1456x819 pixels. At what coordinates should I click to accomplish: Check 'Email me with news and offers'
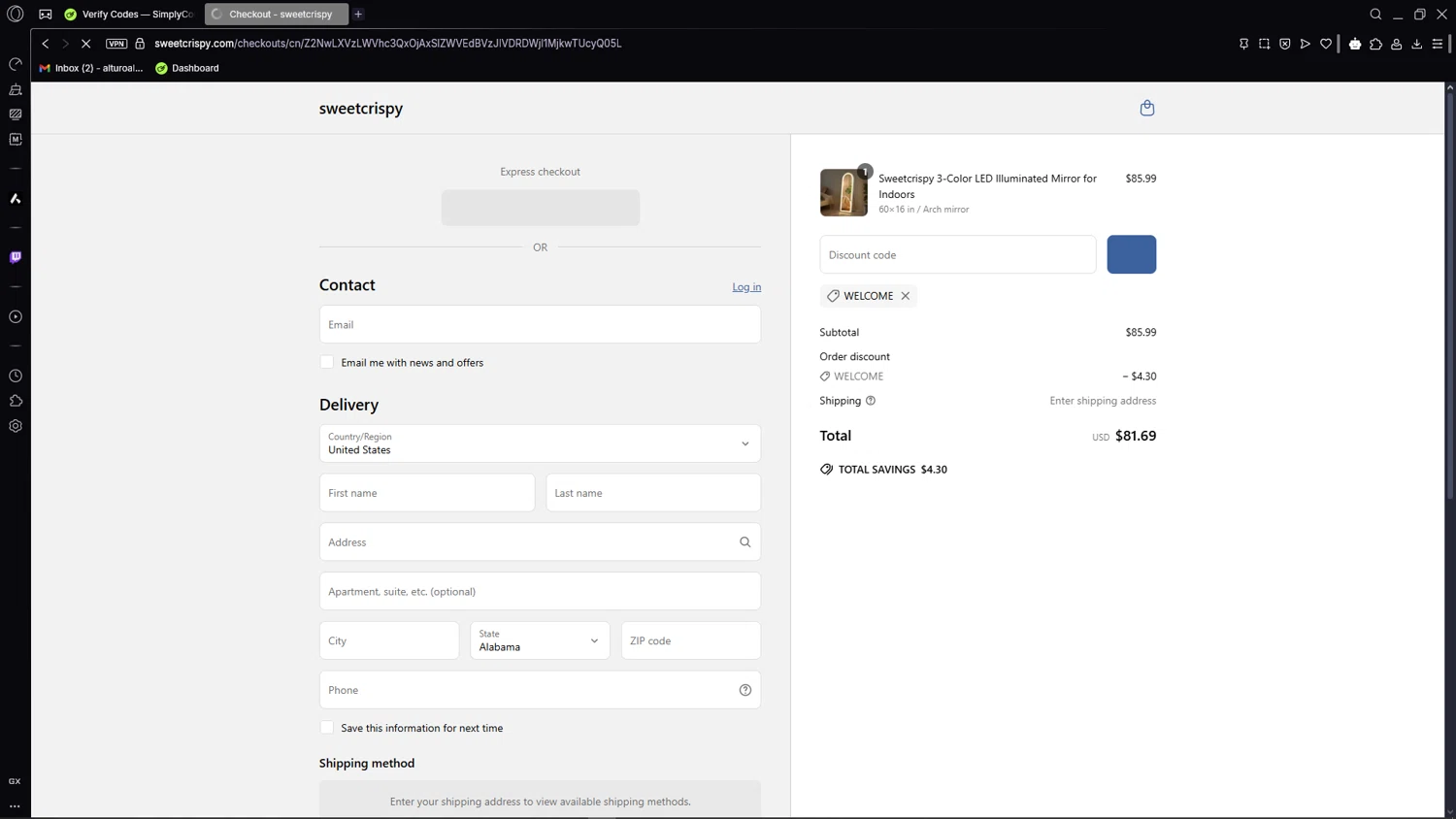[327, 362]
